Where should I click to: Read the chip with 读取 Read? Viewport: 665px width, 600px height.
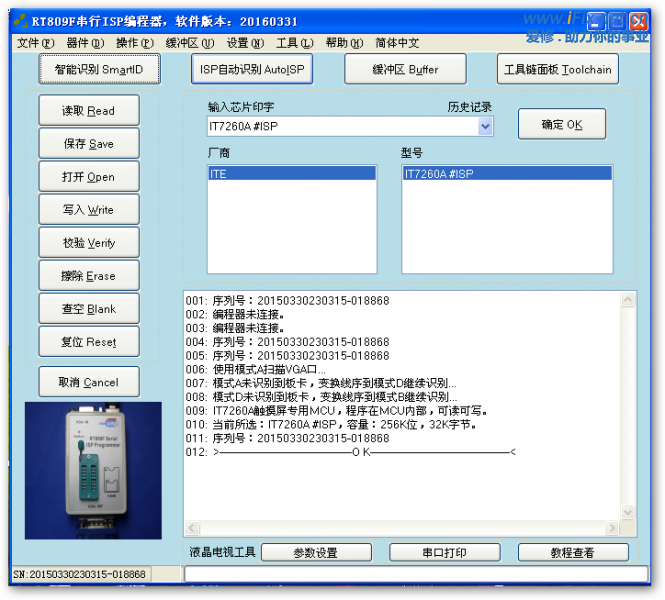pos(89,110)
